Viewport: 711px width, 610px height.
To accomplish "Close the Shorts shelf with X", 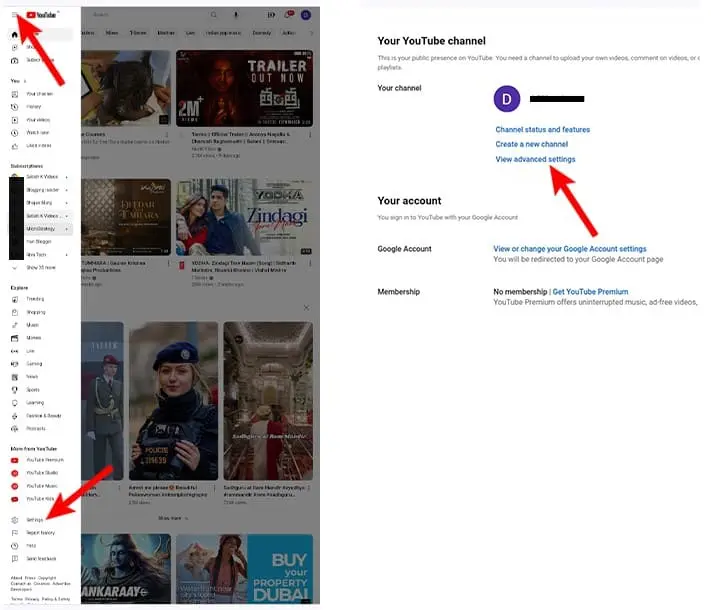I will [x=307, y=307].
